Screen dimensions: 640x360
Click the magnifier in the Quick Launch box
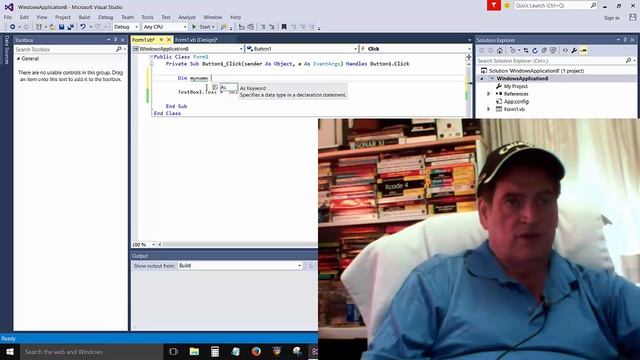coord(593,5)
